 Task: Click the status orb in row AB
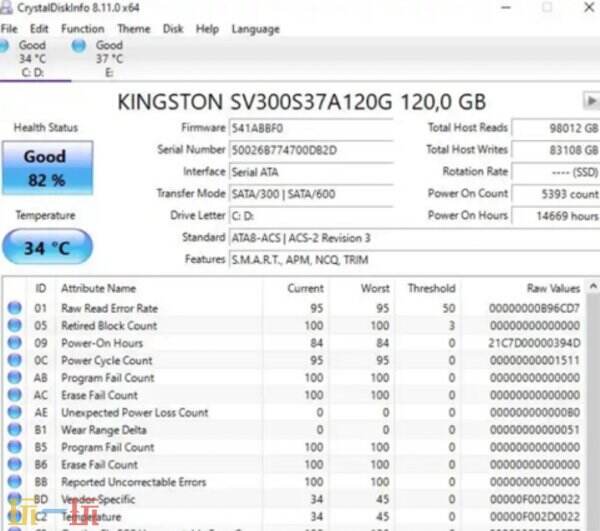(15, 377)
